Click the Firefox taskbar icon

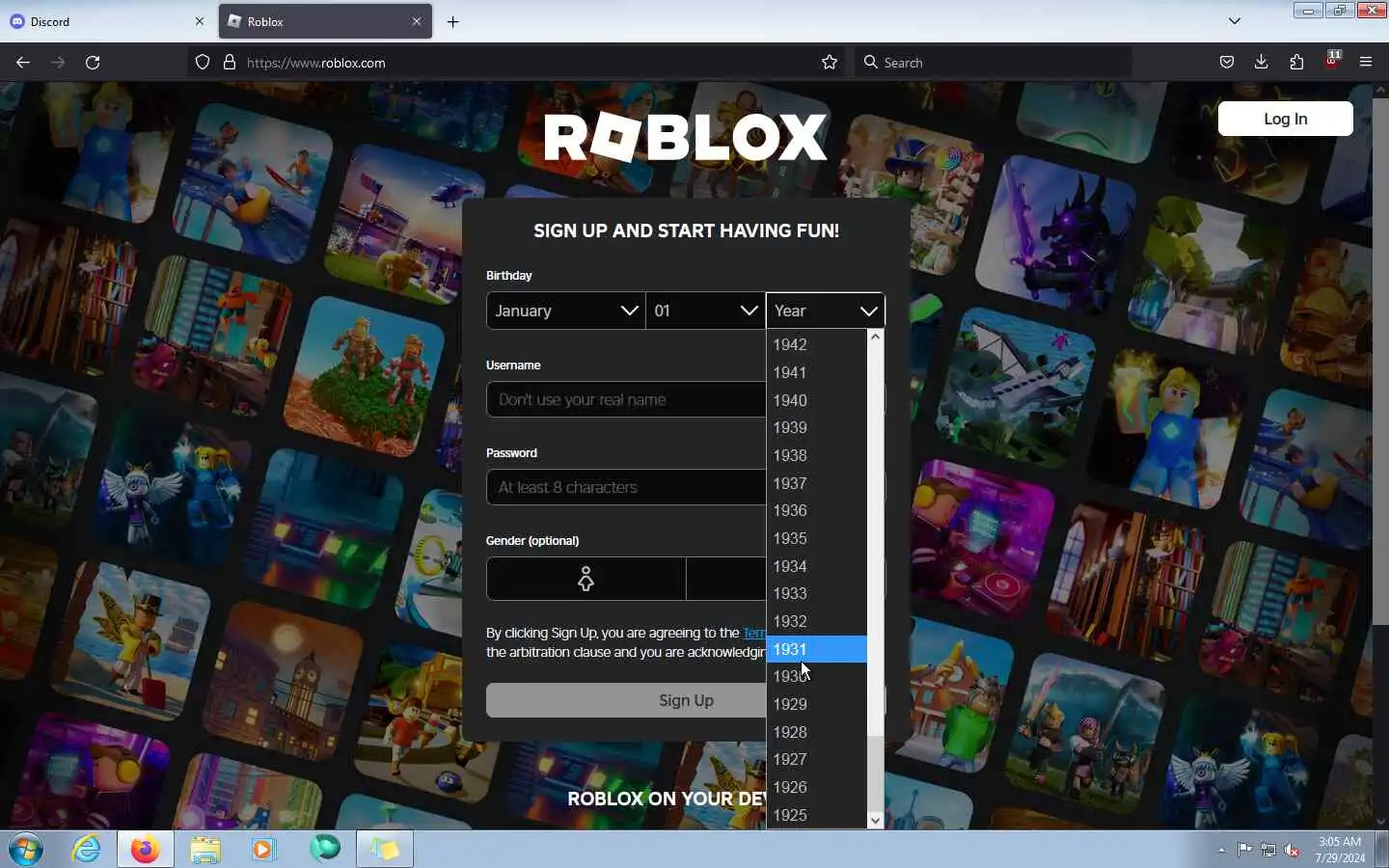(x=146, y=850)
